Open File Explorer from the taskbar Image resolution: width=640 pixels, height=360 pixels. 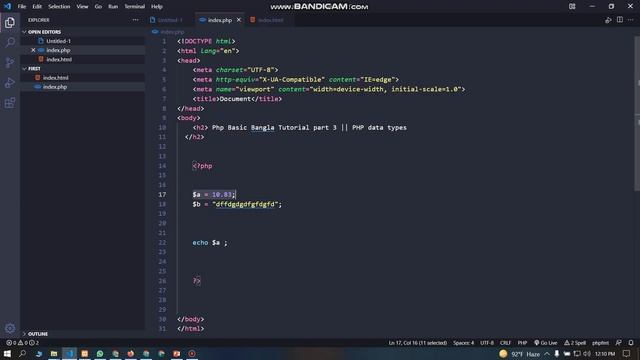(54, 353)
